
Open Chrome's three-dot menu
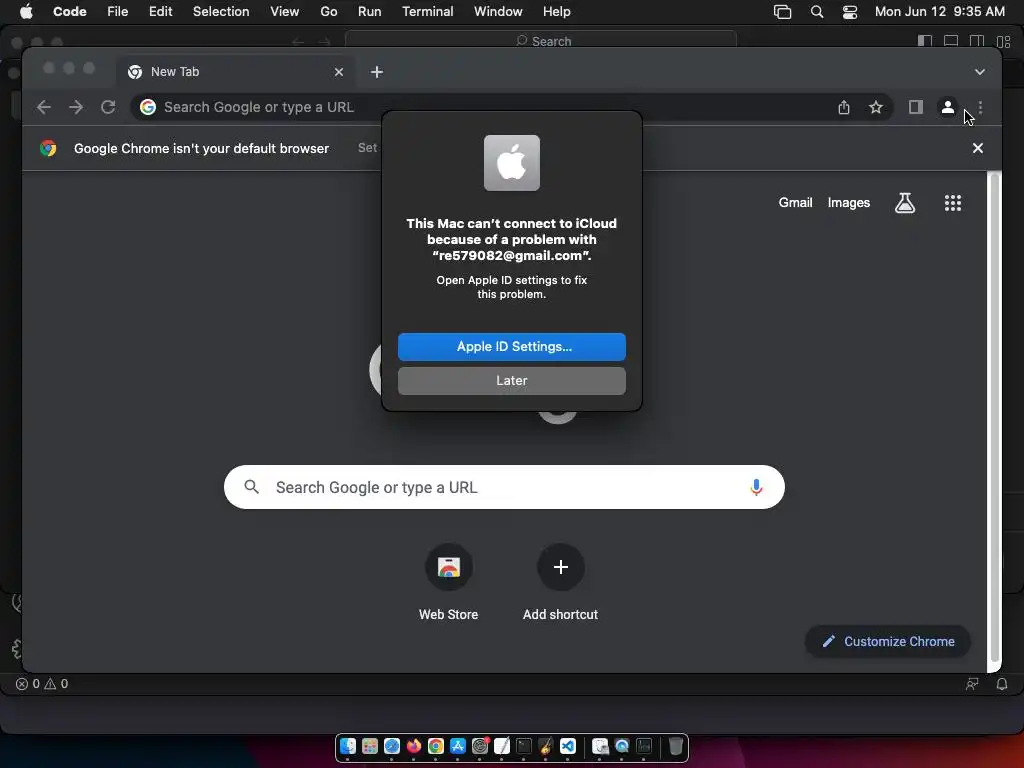(980, 107)
